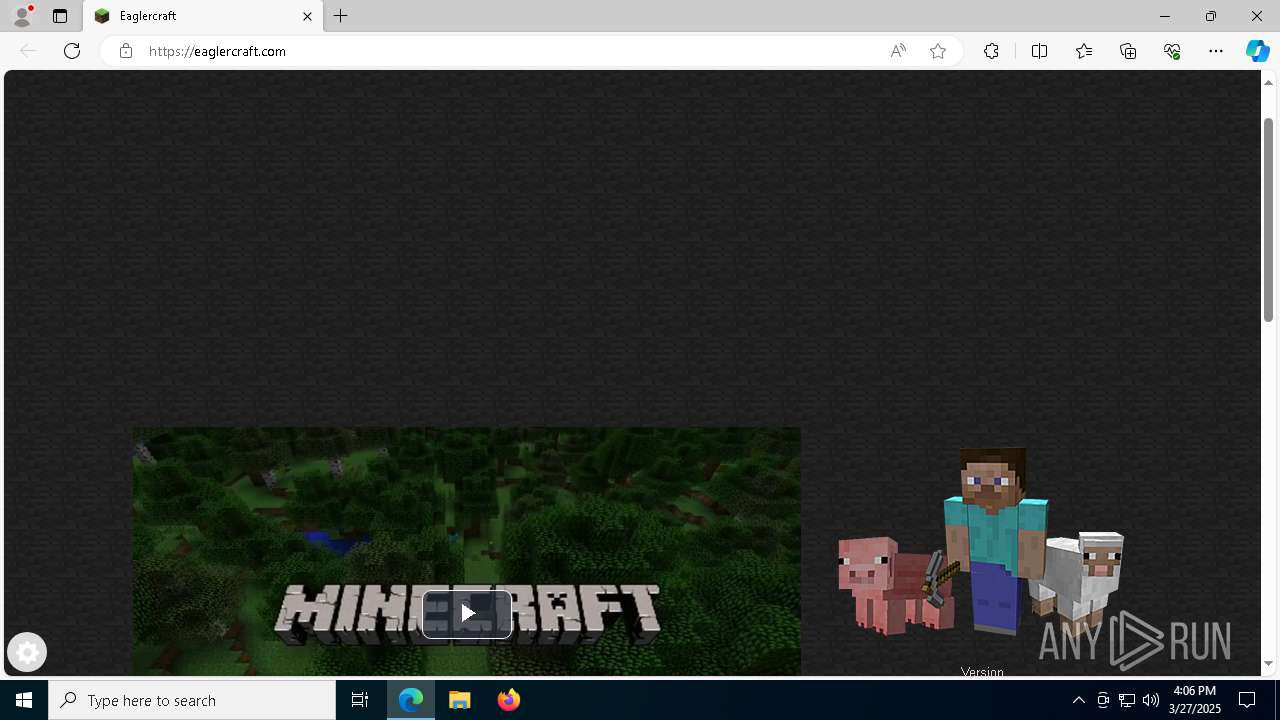Launch Firefox from the taskbar
The width and height of the screenshot is (1280, 720).
(508, 700)
